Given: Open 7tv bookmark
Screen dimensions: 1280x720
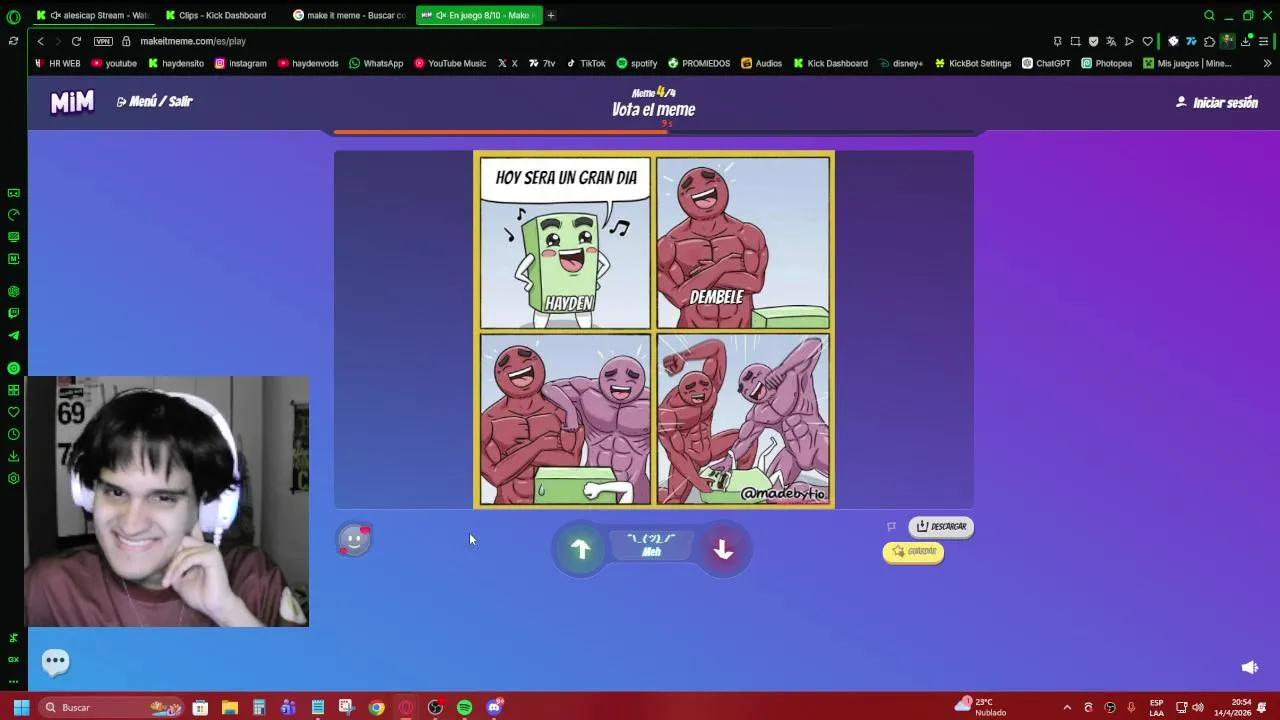Looking at the screenshot, I should coord(542,63).
